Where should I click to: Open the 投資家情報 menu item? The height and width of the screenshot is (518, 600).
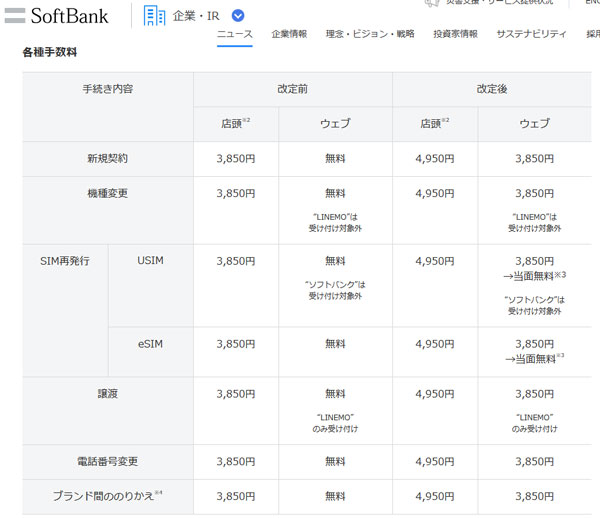[455, 34]
